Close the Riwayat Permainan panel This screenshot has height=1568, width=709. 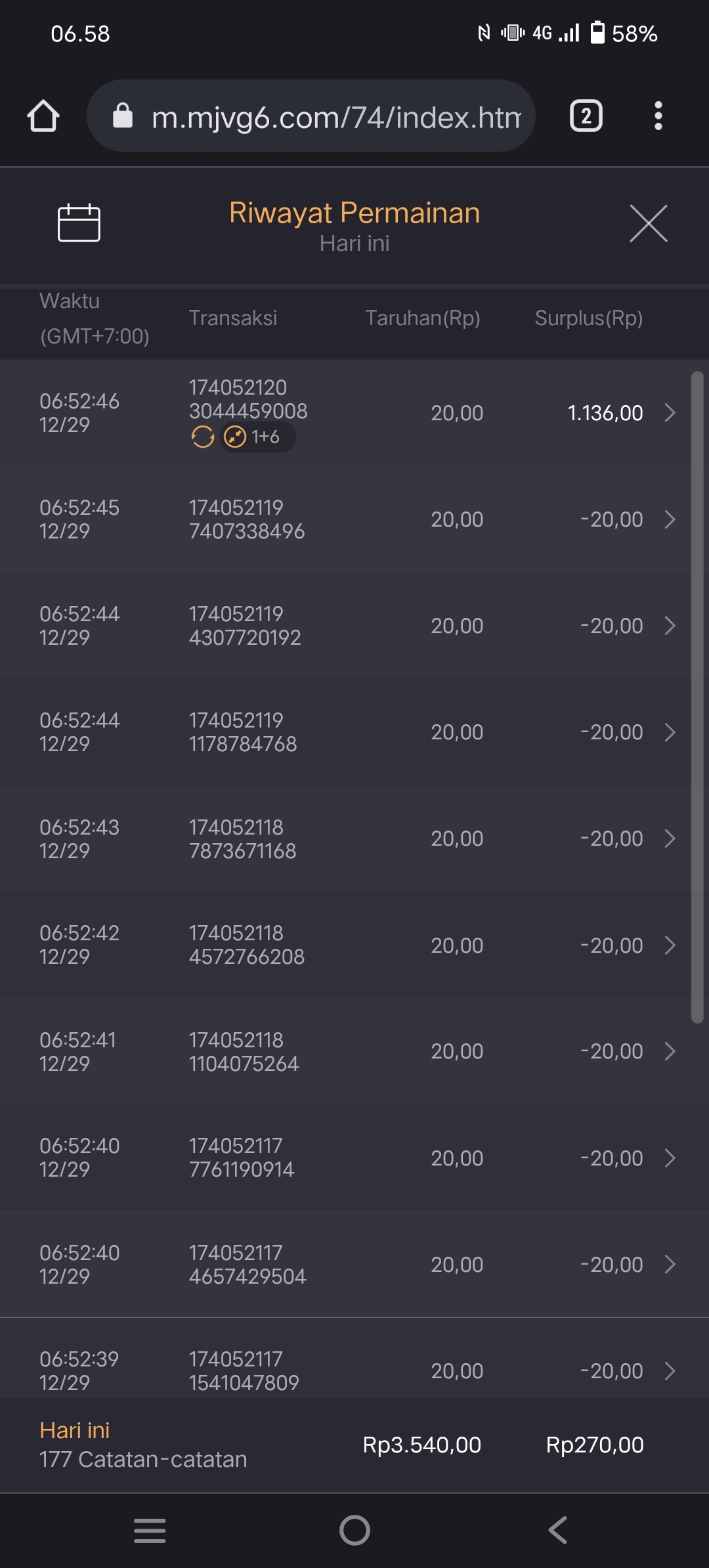648,223
